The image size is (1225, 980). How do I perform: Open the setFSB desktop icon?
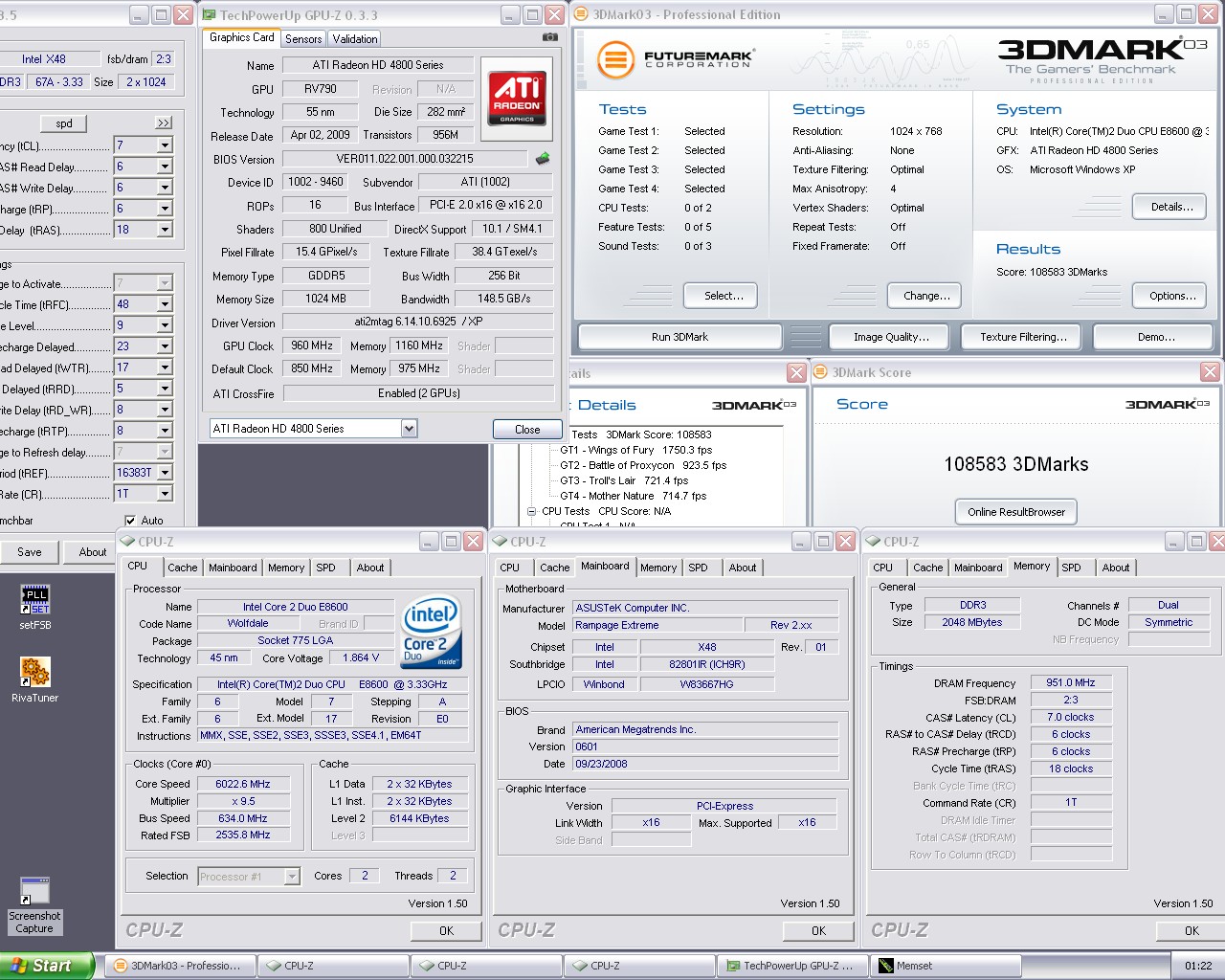34,607
